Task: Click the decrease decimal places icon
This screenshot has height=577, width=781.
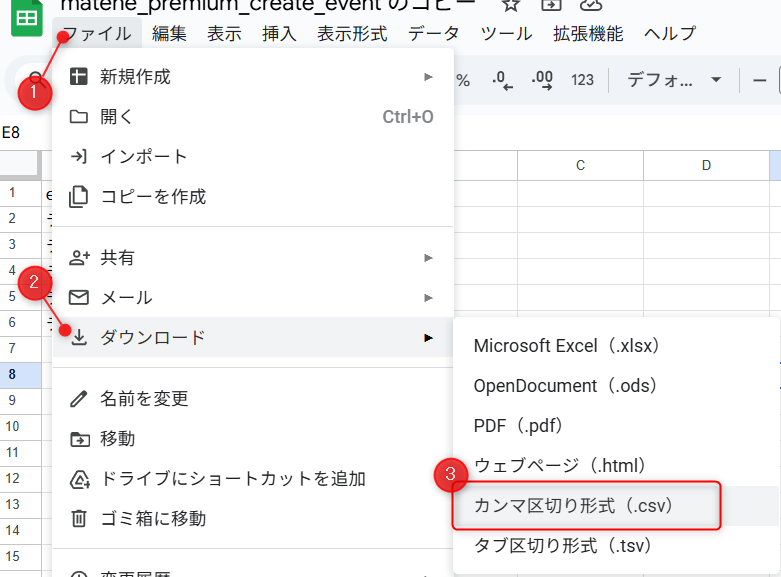Action: 503,80
